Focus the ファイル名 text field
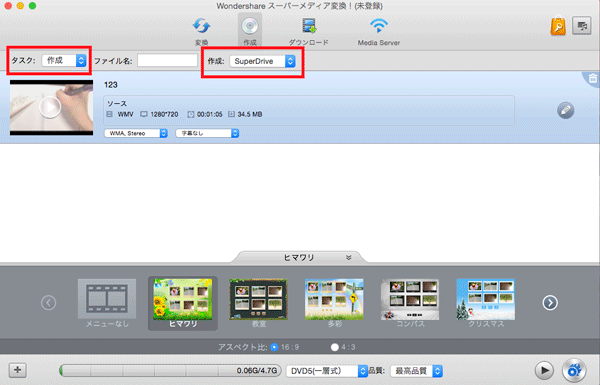 [x=167, y=60]
